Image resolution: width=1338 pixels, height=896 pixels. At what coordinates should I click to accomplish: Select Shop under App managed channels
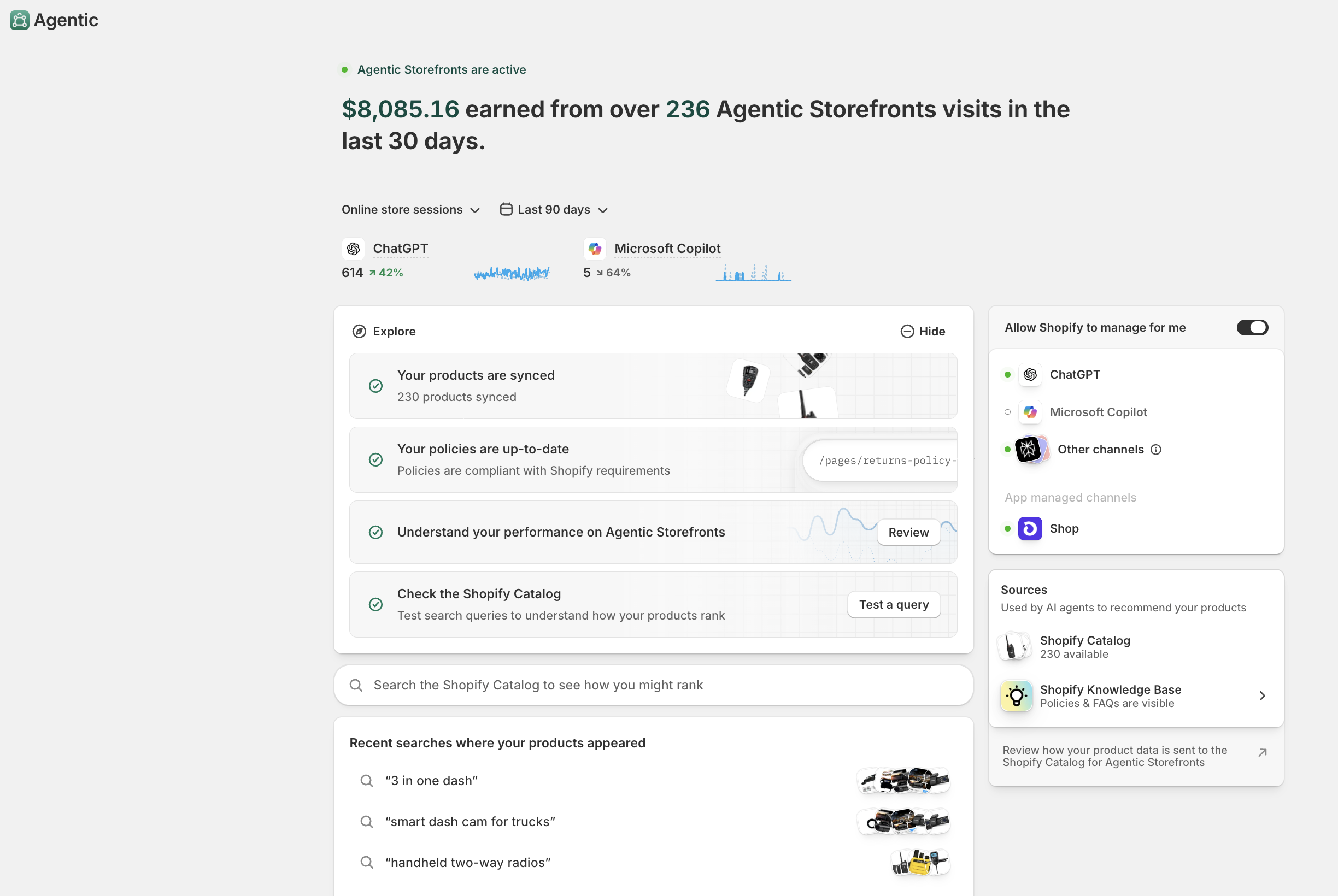[1136, 528]
